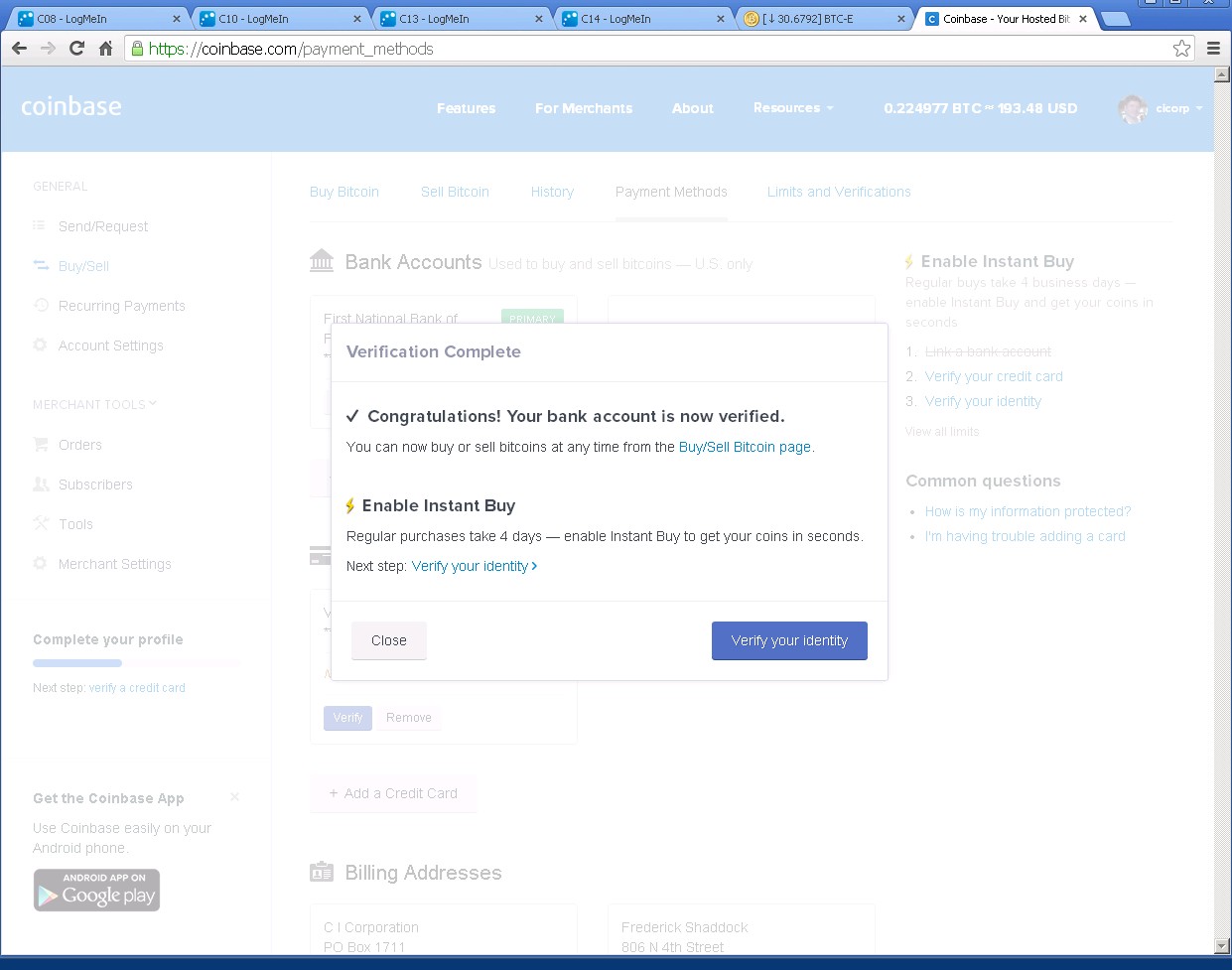Open the browser home page icon

click(x=105, y=48)
